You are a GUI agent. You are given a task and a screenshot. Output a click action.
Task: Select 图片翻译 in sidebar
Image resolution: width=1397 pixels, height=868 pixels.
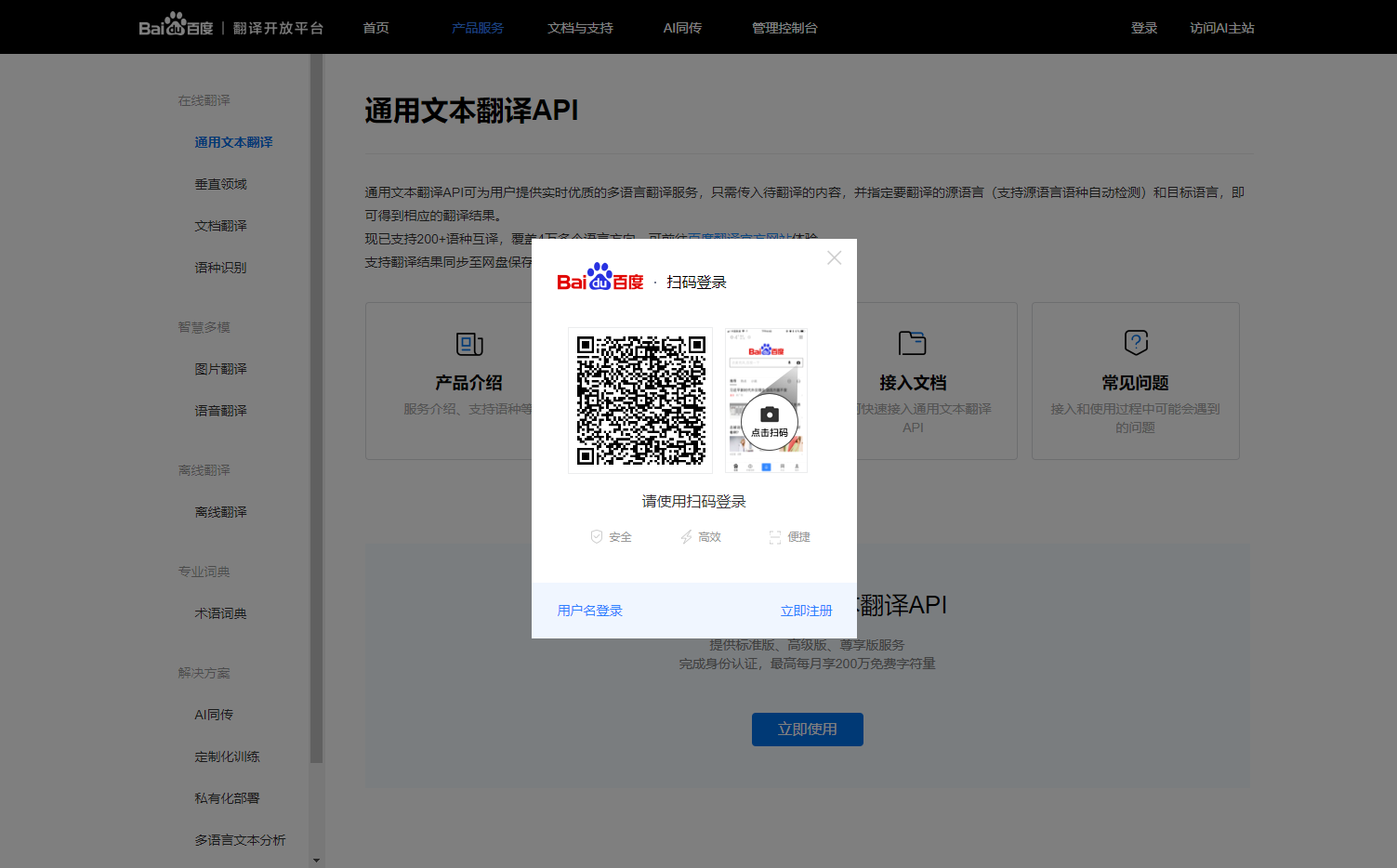point(220,369)
